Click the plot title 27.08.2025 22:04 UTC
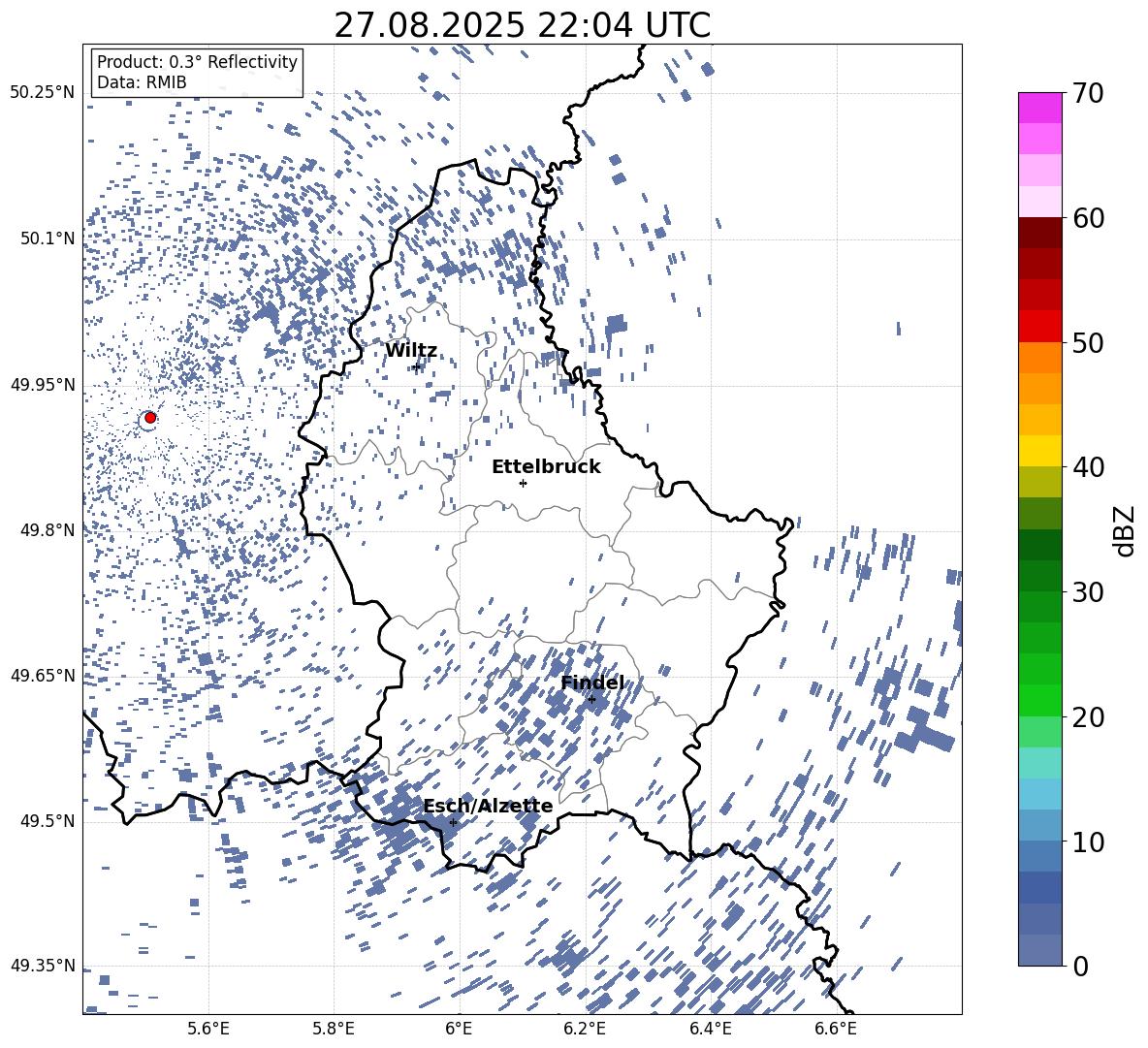This screenshot has width=1148, height=1048. (522, 25)
